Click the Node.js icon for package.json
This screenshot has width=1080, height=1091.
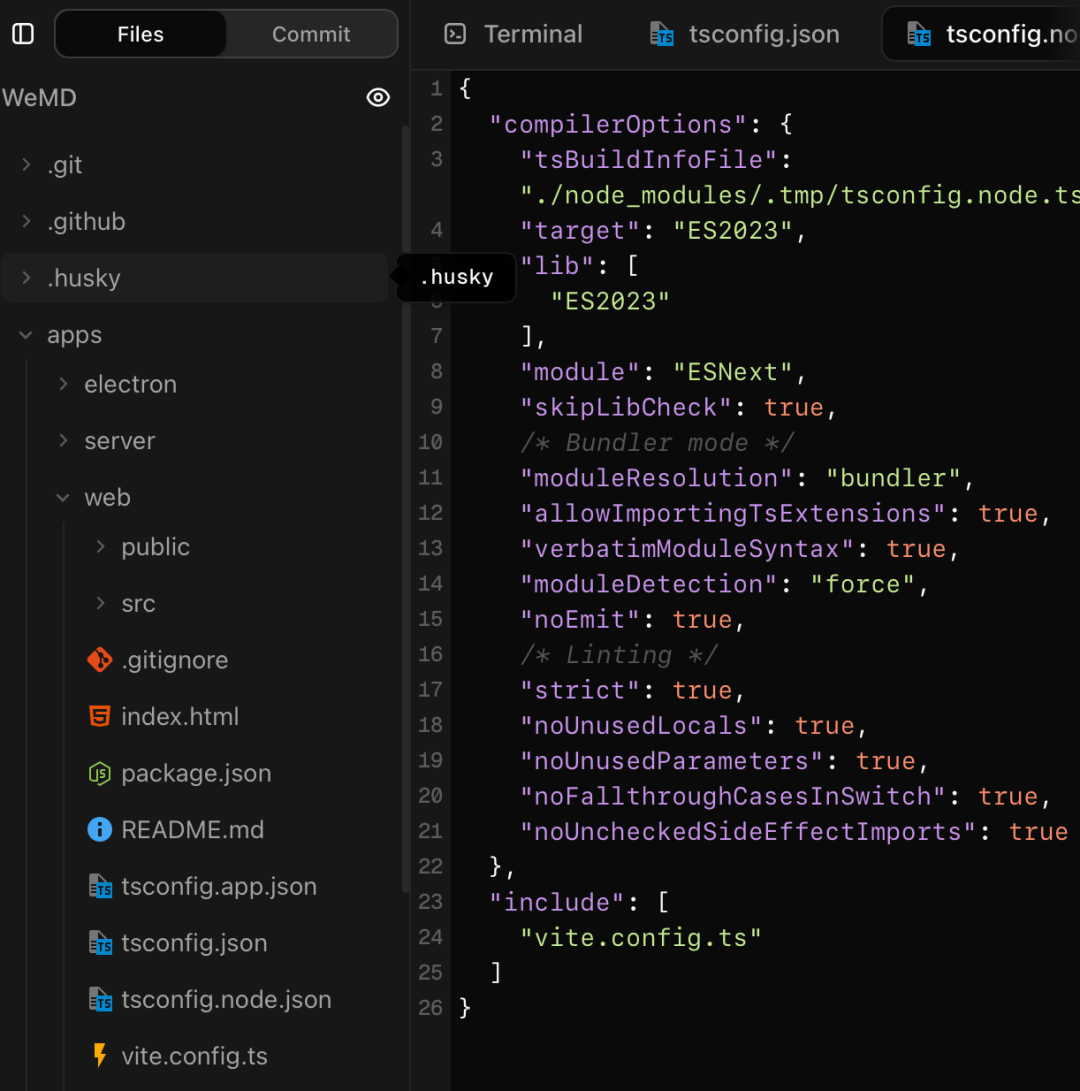[100, 773]
